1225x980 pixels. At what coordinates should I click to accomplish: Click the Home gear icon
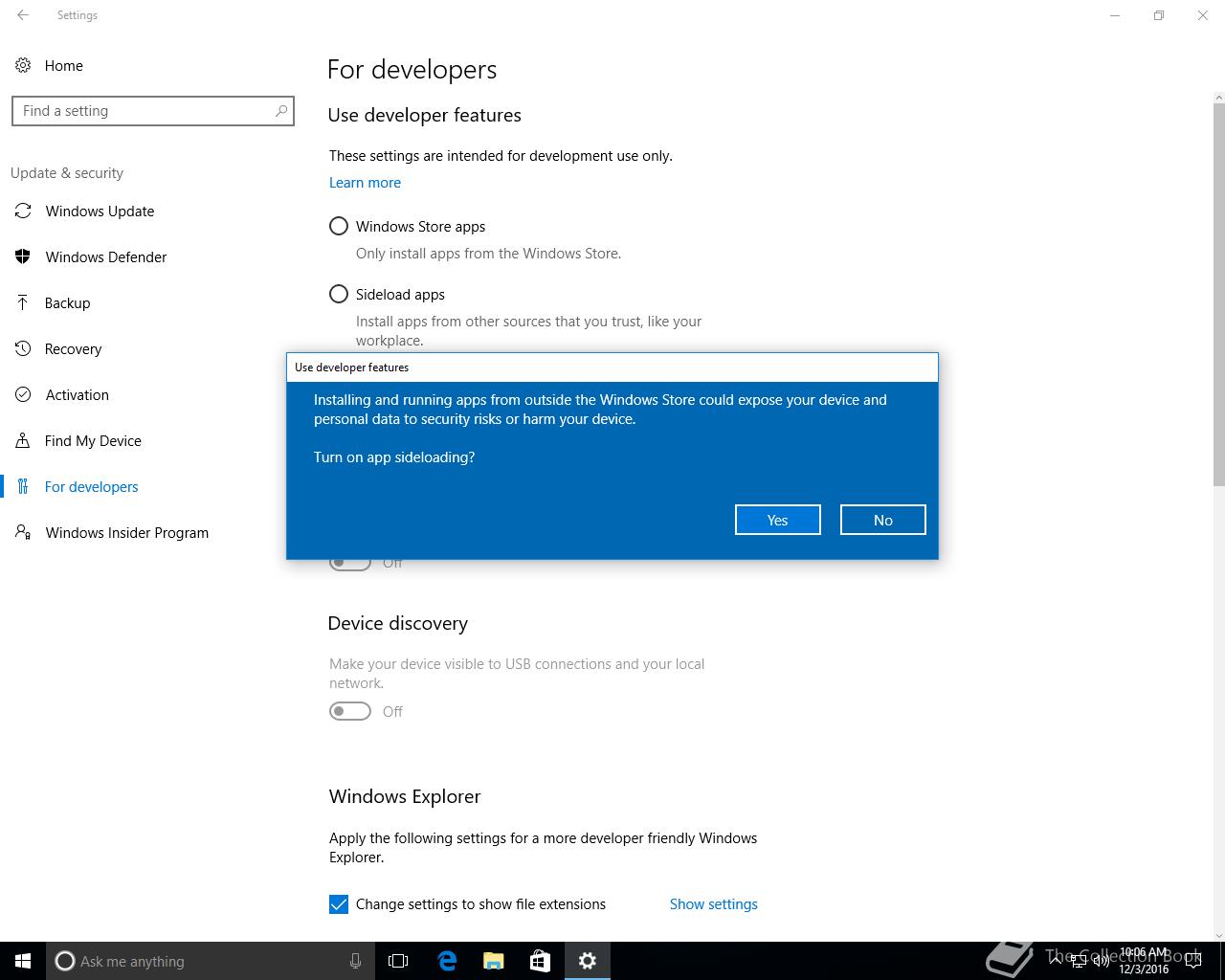click(23, 66)
